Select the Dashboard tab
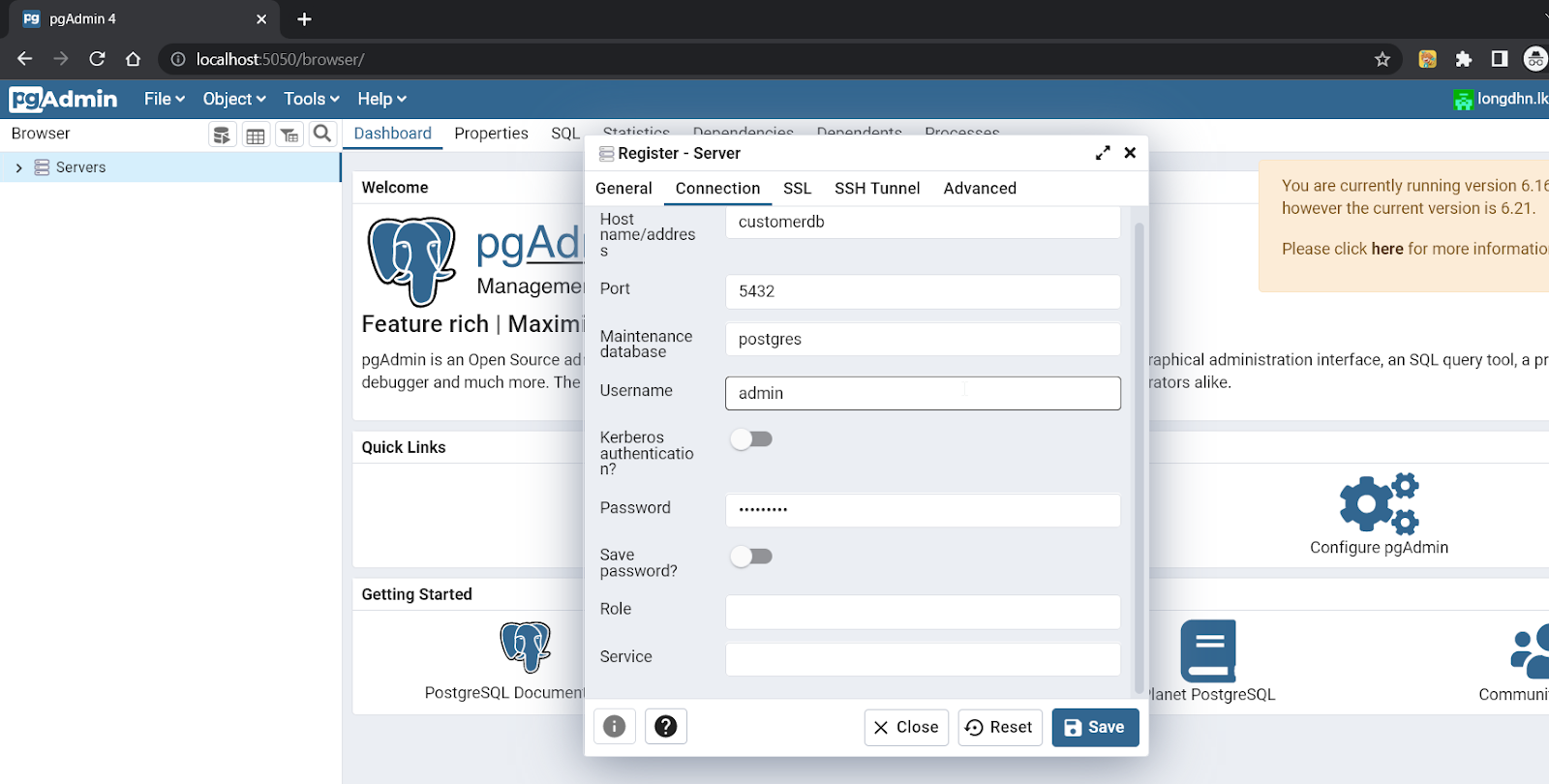The width and height of the screenshot is (1549, 784). tap(392, 134)
